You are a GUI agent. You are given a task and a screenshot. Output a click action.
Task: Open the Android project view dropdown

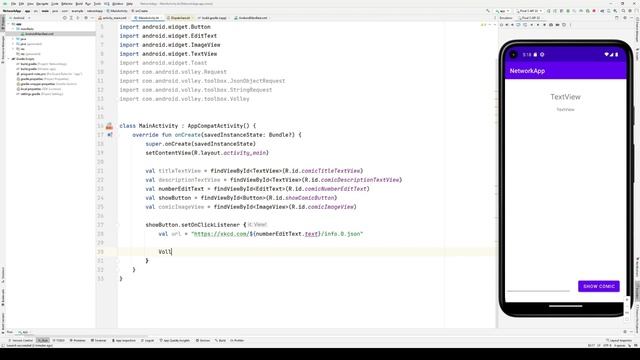[x=20, y=18]
